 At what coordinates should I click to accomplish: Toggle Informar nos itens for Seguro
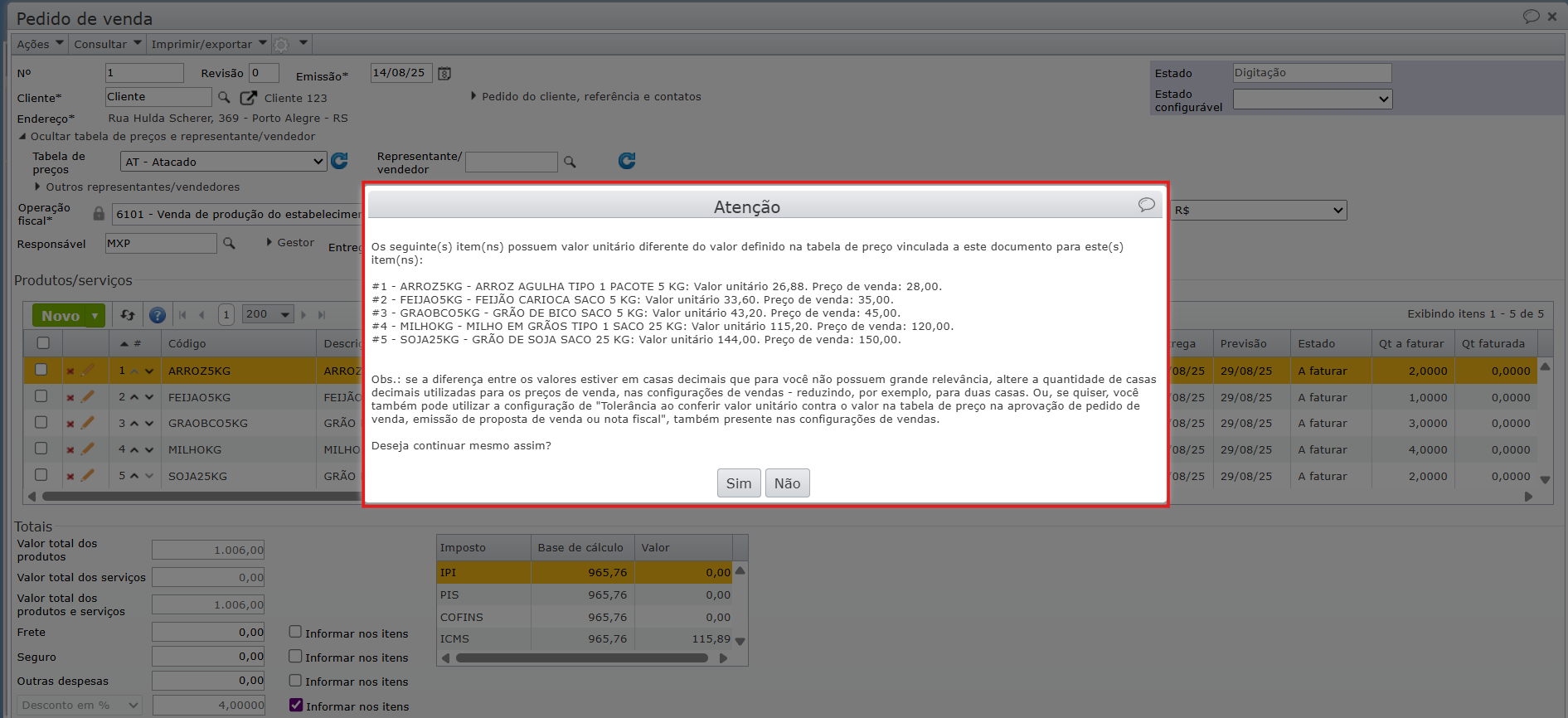click(x=295, y=656)
